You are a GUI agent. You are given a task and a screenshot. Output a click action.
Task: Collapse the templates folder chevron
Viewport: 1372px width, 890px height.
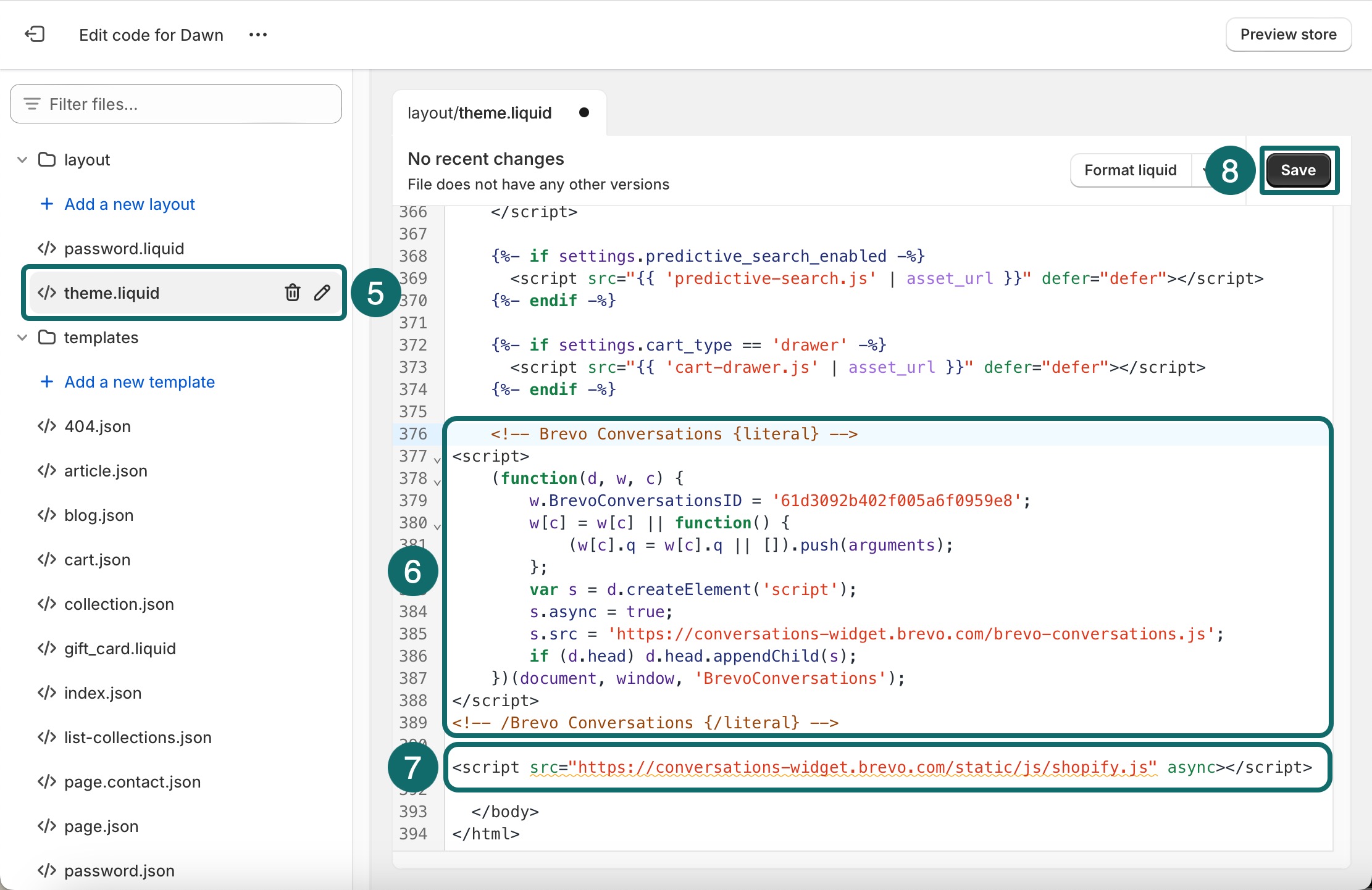pos(22,338)
